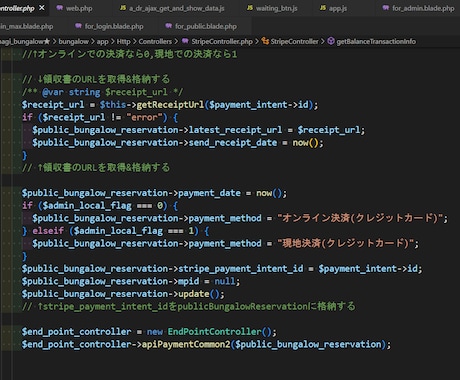Click the "現地決済(クレジットカード)" string
460x380 pixels.
click(x=347, y=243)
